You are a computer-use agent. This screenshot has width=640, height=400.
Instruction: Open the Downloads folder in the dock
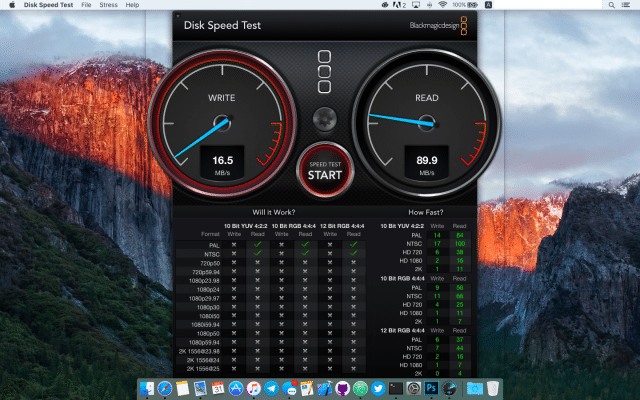(475, 388)
